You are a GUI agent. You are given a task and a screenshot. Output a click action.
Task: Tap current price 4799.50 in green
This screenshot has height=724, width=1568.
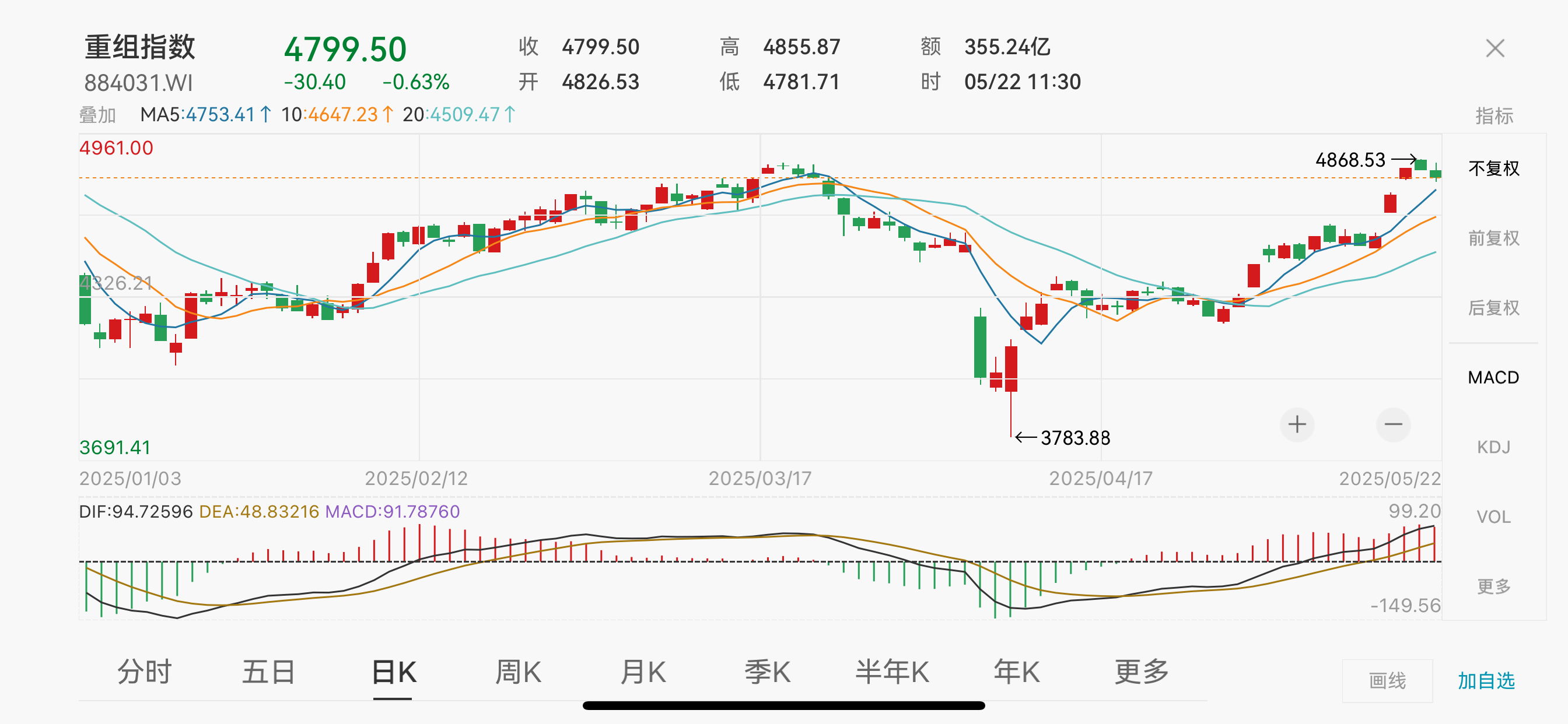[345, 50]
